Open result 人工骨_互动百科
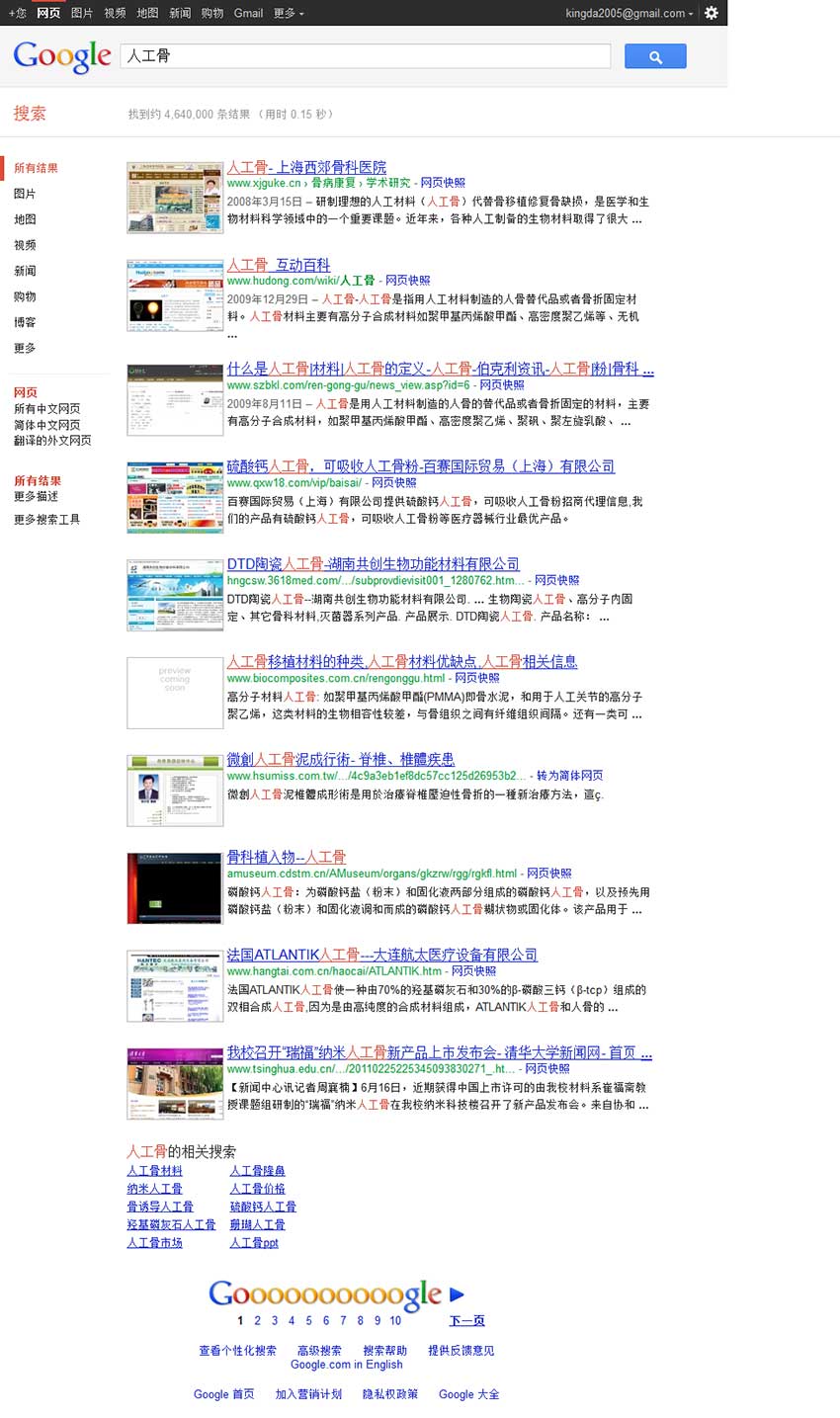The width and height of the screenshot is (840, 1418). click(x=279, y=265)
